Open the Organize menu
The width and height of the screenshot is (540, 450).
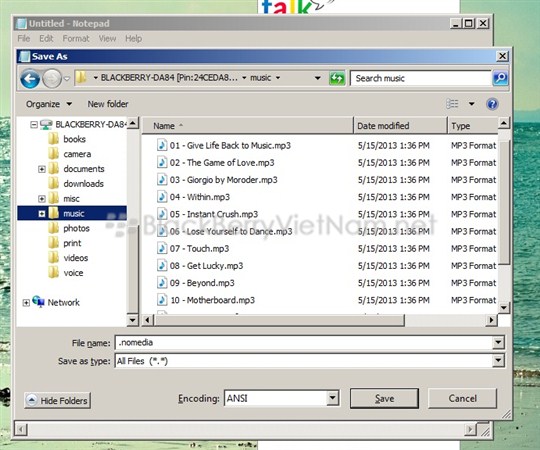(49, 104)
